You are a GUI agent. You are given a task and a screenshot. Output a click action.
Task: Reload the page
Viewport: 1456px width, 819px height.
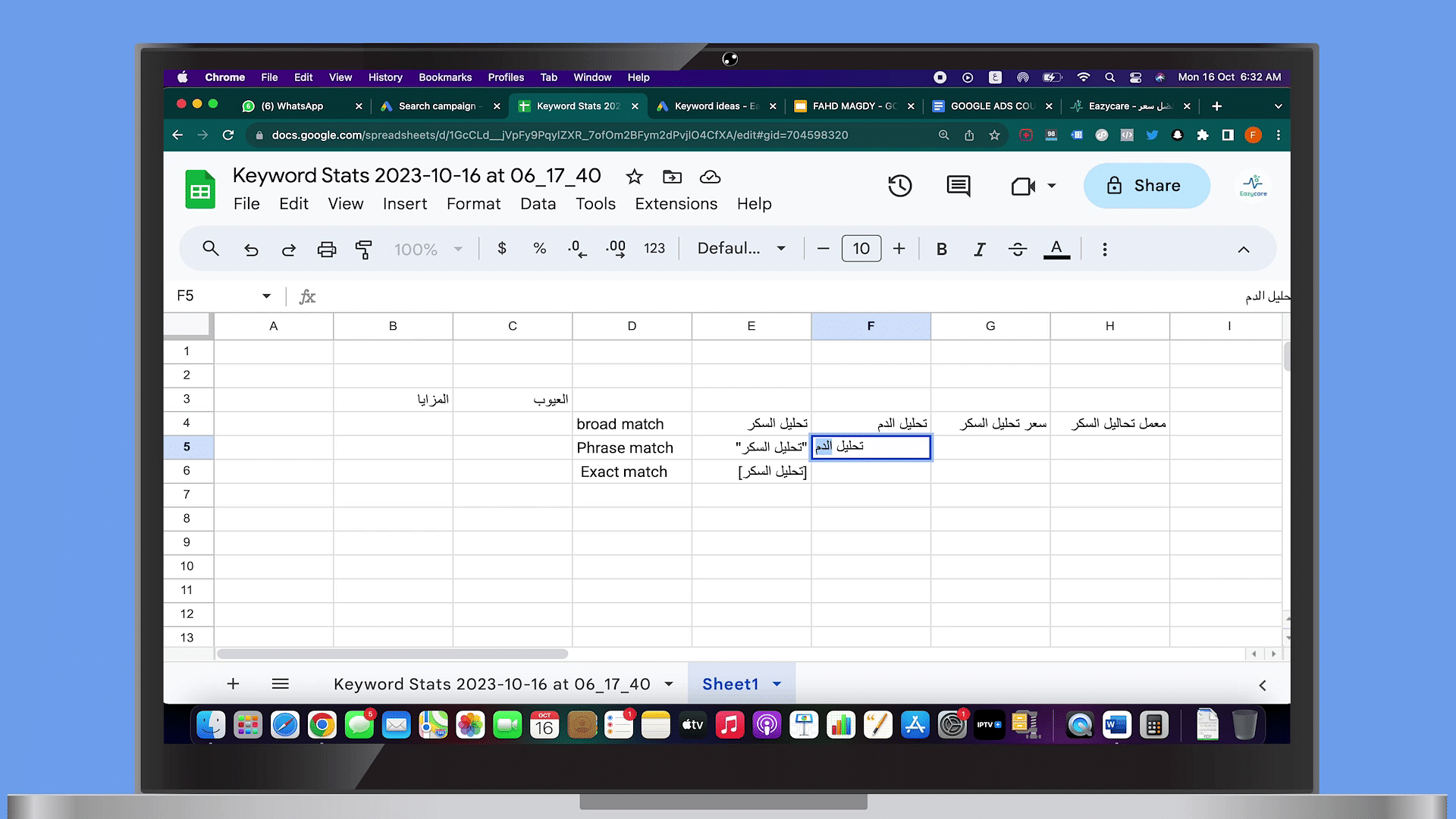tap(228, 135)
